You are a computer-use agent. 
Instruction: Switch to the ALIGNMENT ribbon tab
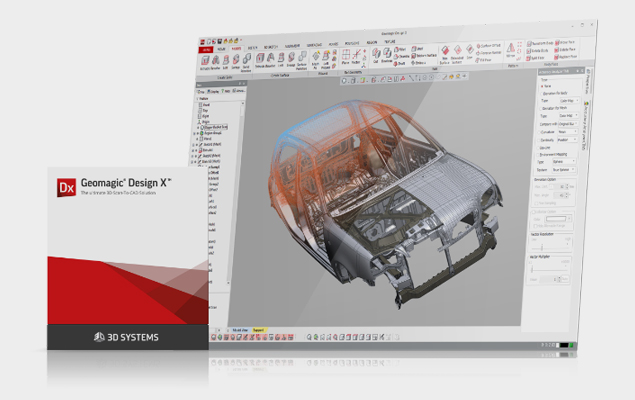pos(292,46)
